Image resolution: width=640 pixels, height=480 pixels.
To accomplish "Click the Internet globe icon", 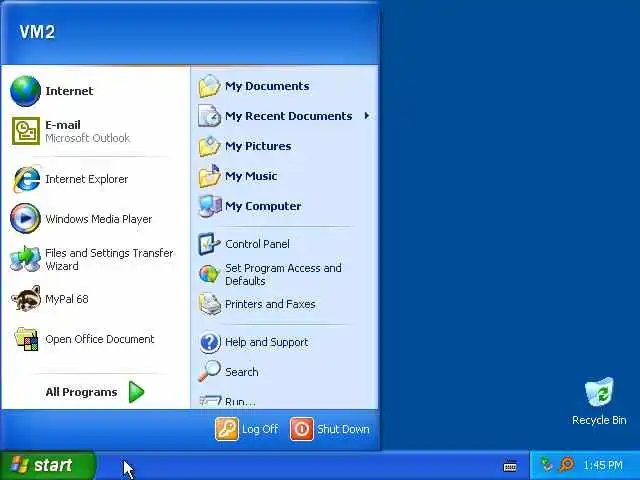I will (x=25, y=91).
